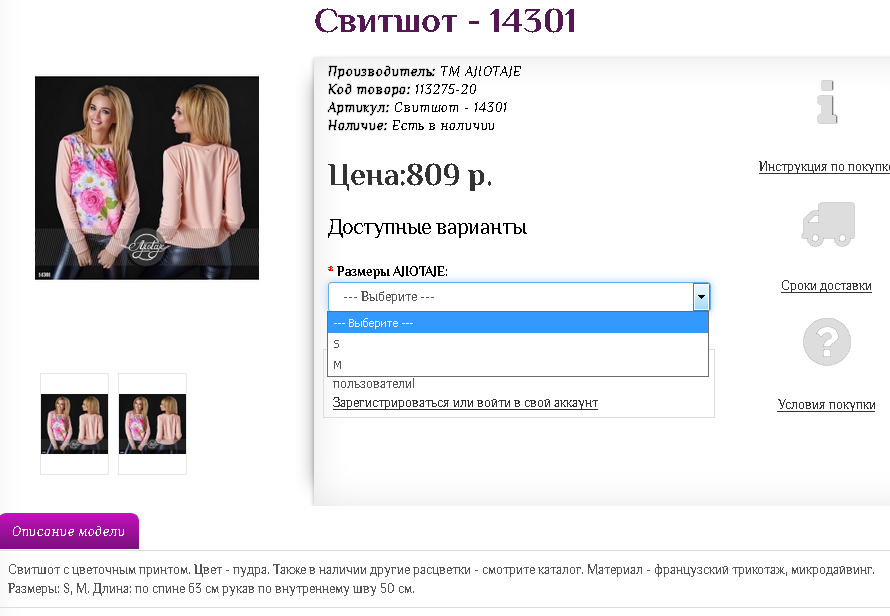Switch to the Описание модели tab

(69, 531)
